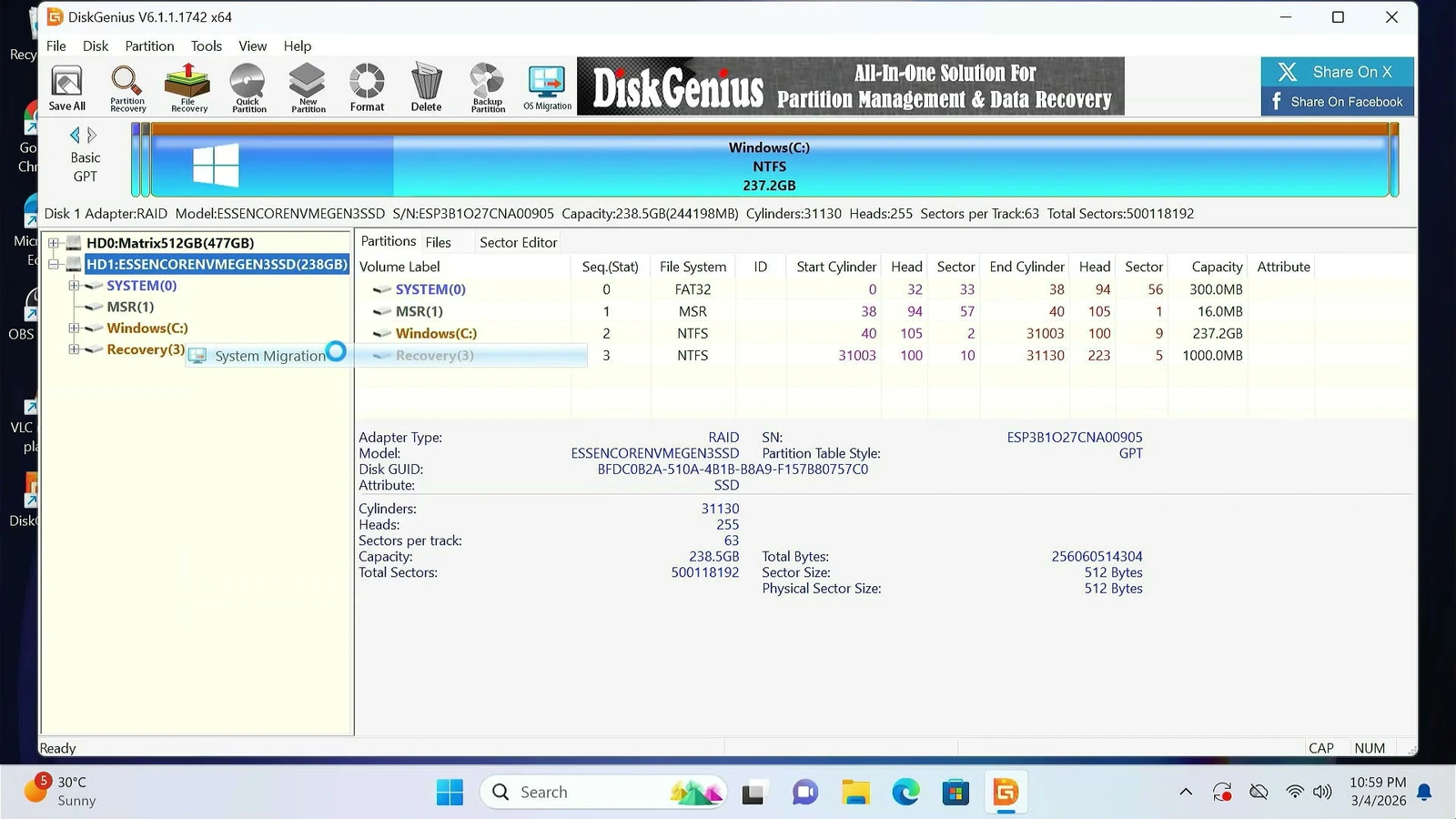The width and height of the screenshot is (1456, 819).
Task: Collapse the HD1:ESSENCORENVMEGEN3SSD disk node
Action: (54, 265)
